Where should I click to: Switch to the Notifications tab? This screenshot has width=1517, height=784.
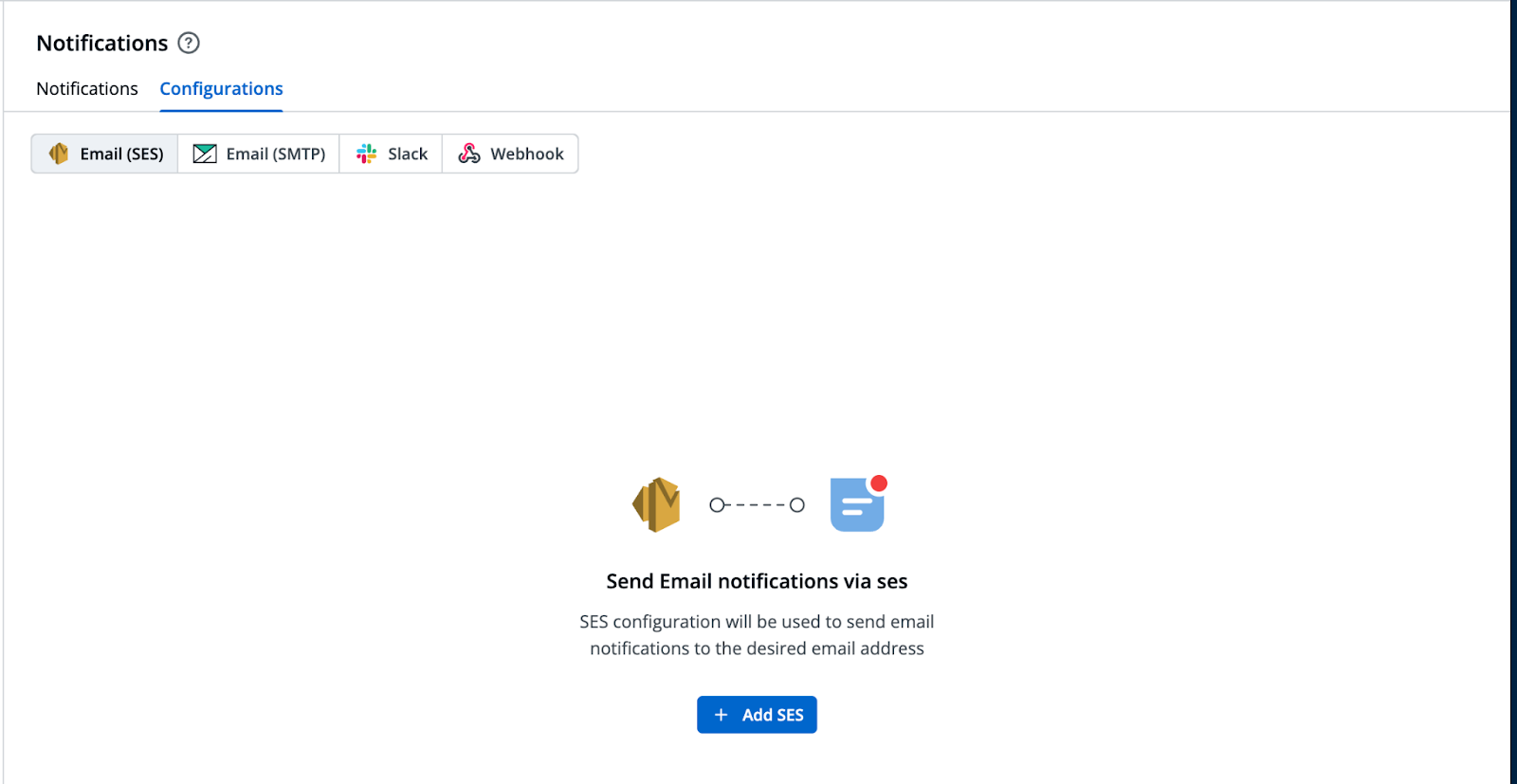pos(86,88)
